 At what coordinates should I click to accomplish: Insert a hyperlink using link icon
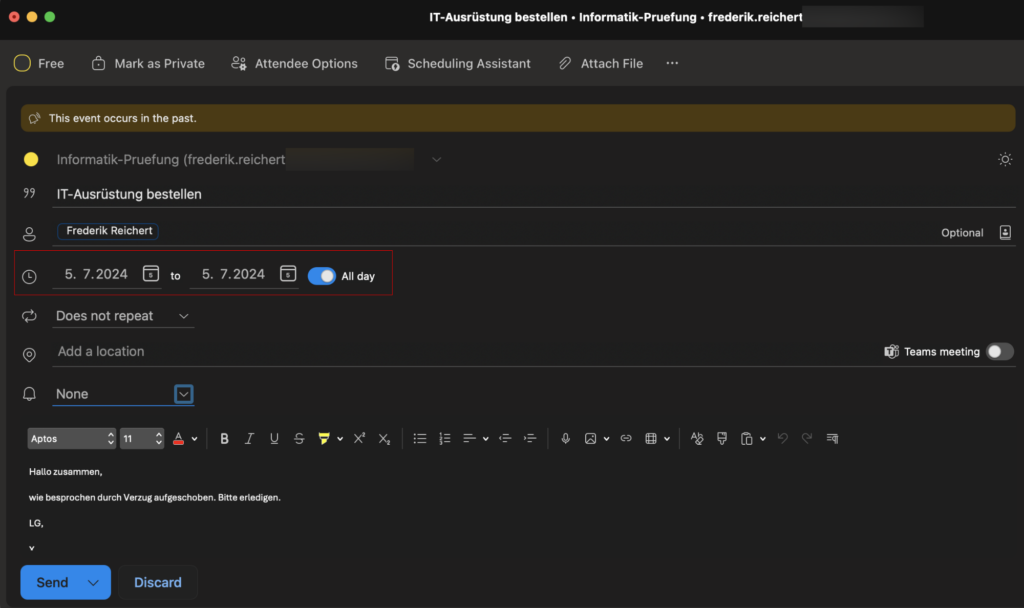tap(626, 438)
